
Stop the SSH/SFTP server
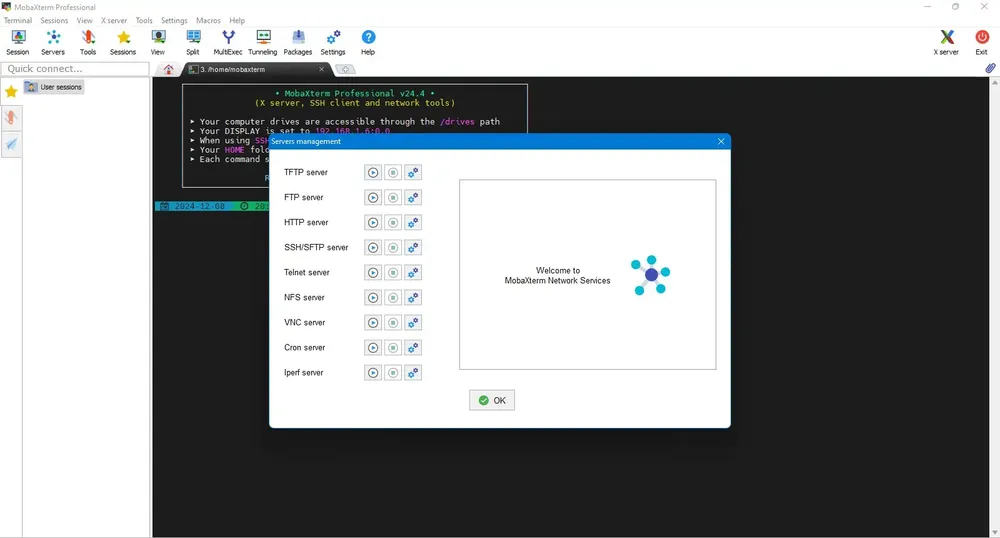click(x=393, y=247)
